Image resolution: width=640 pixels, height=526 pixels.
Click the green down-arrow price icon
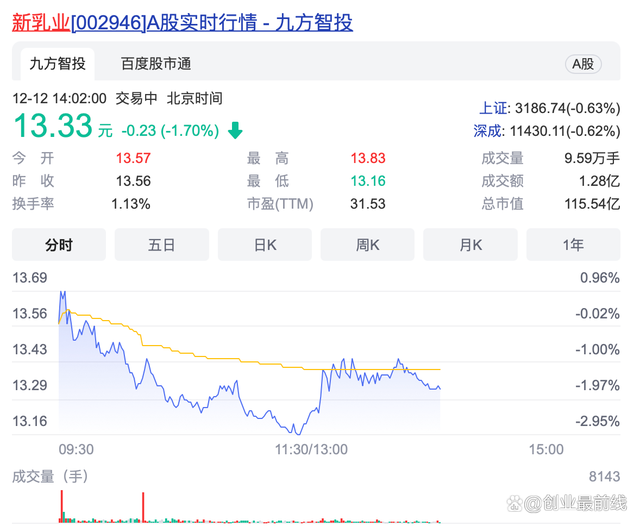(235, 131)
